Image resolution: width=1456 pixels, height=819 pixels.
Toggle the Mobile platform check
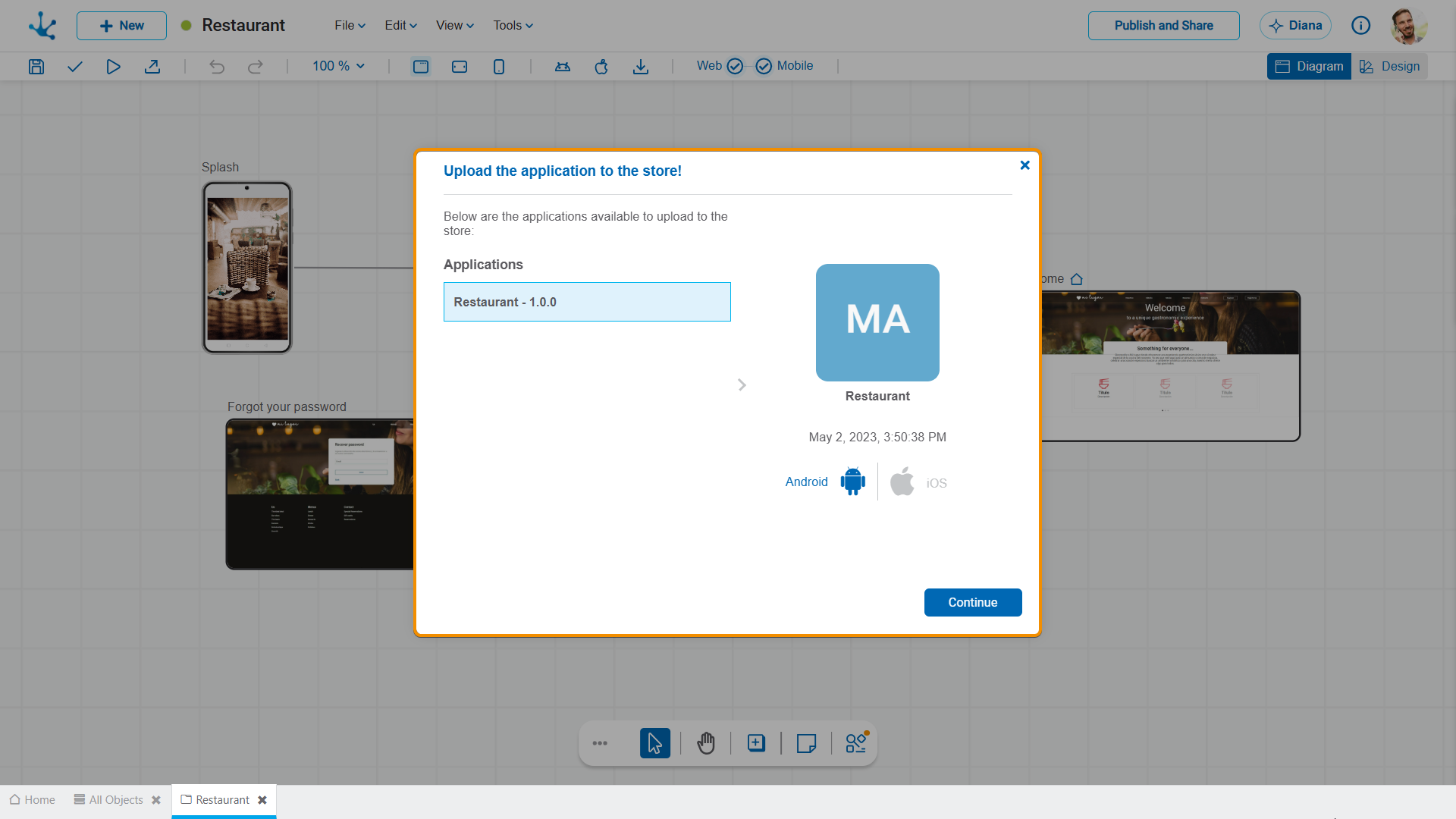tap(764, 66)
